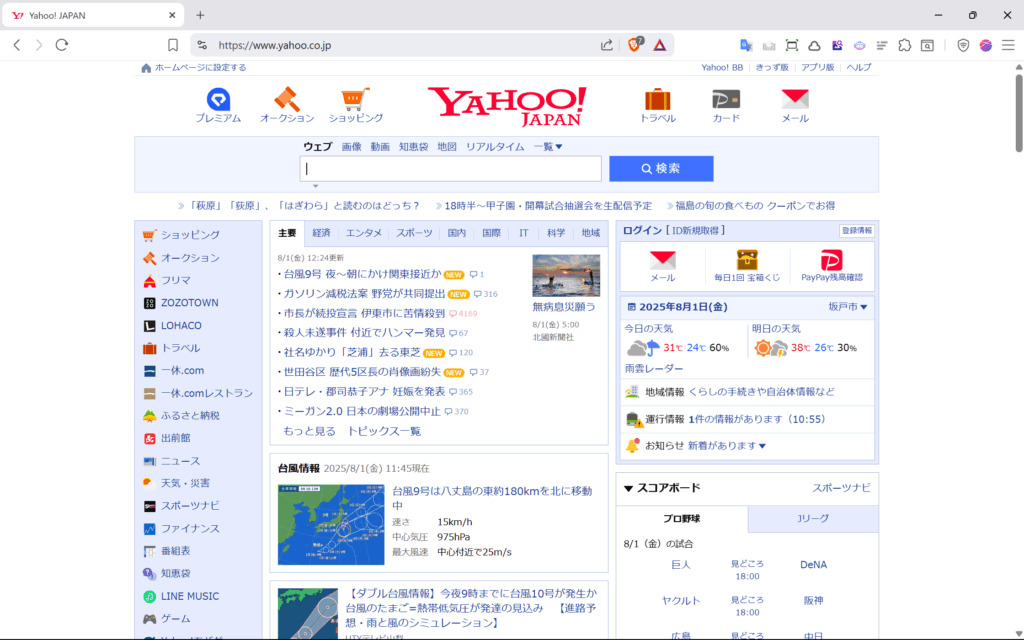The image size is (1024, 640).
Task: Open the Travel (トラベル) suitcase icon in header
Action: click(658, 105)
